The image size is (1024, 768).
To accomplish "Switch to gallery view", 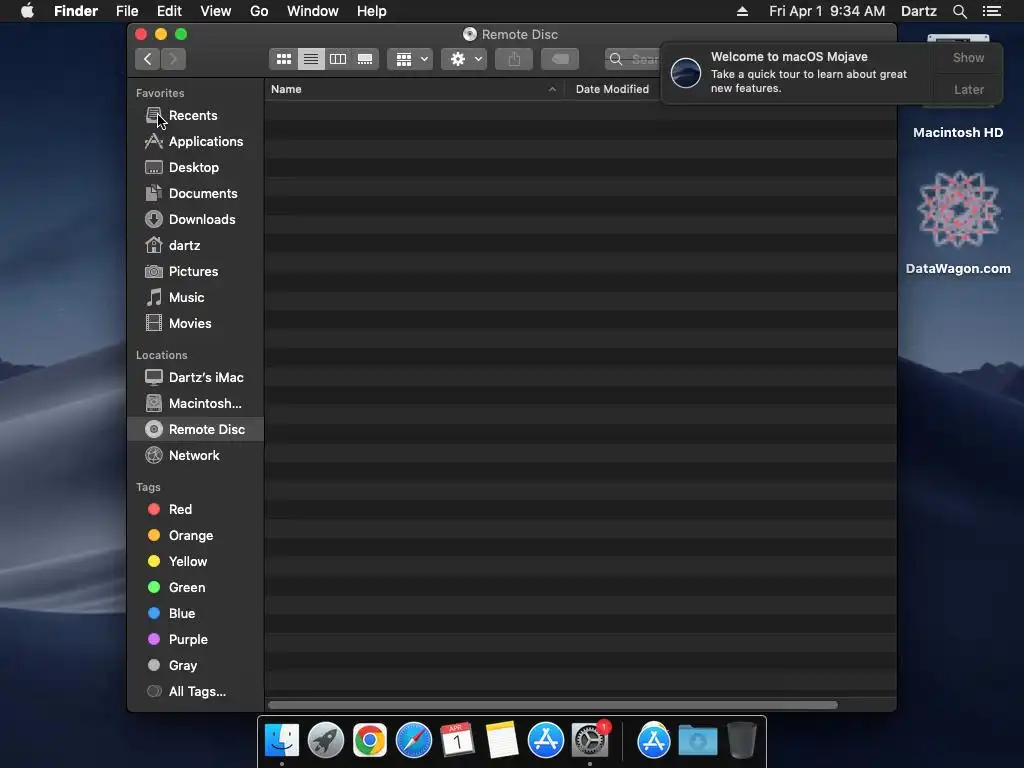I will [365, 59].
